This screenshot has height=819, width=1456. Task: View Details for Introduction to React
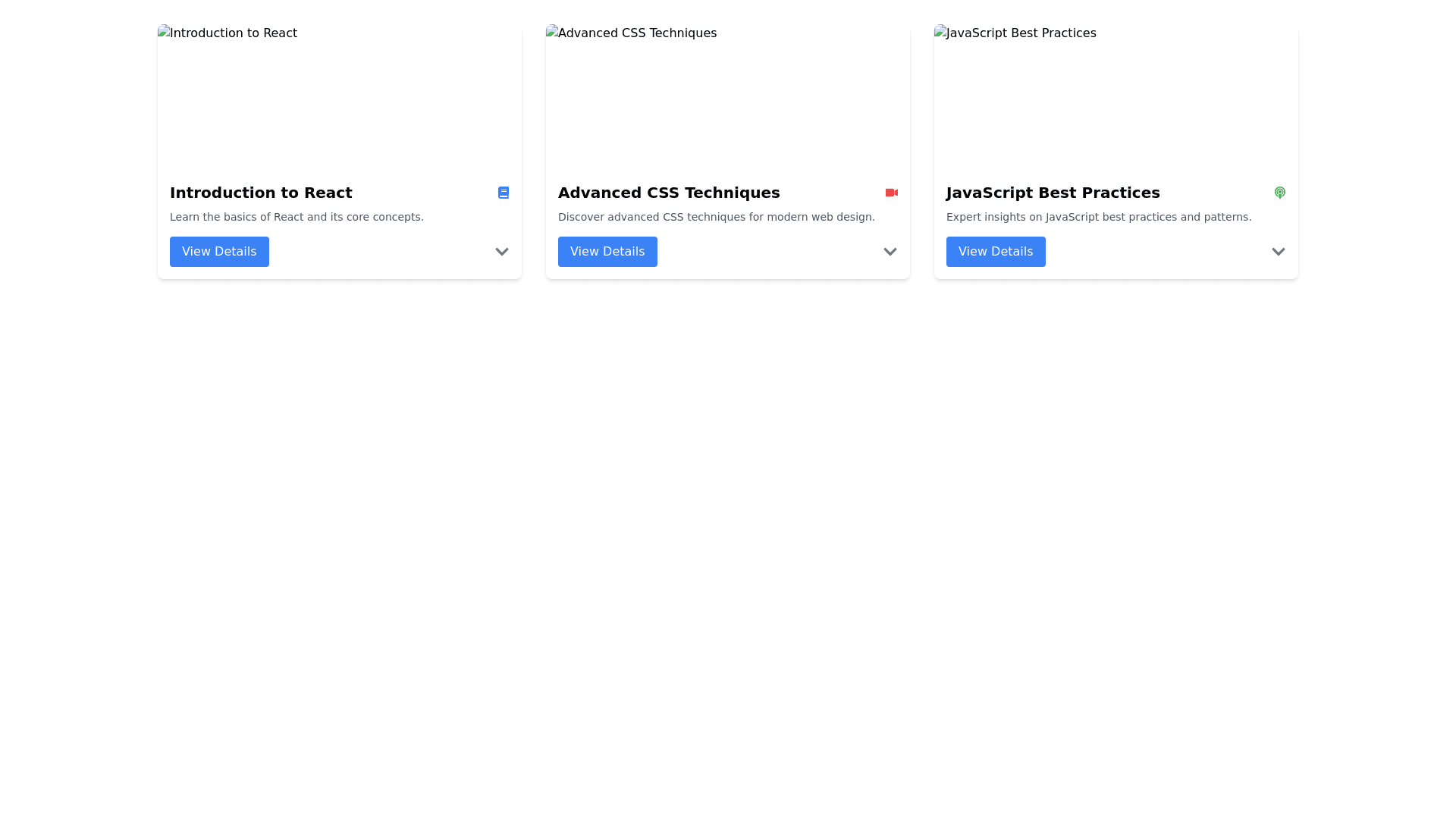(219, 252)
